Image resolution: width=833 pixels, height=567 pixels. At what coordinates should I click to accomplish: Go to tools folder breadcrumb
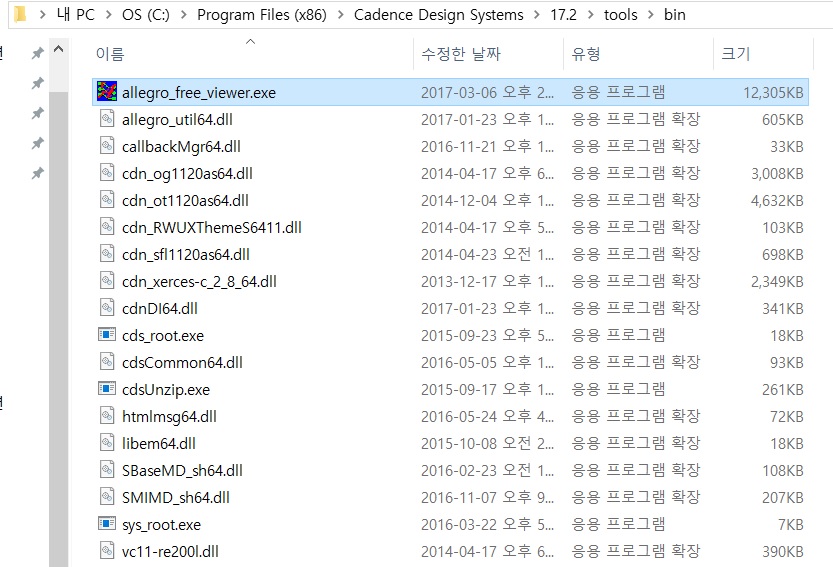(620, 15)
